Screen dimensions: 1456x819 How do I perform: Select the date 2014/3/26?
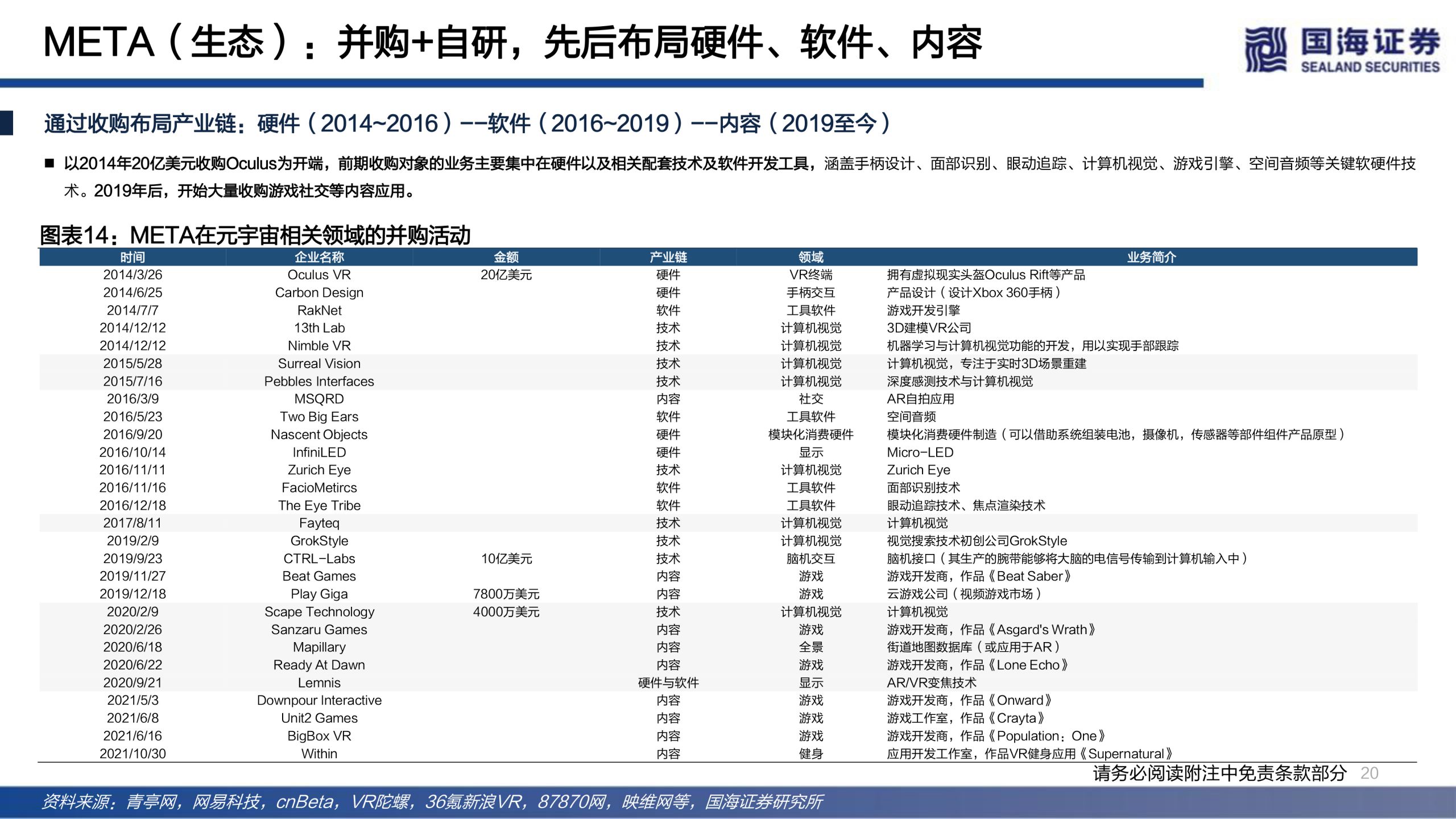click(x=133, y=275)
